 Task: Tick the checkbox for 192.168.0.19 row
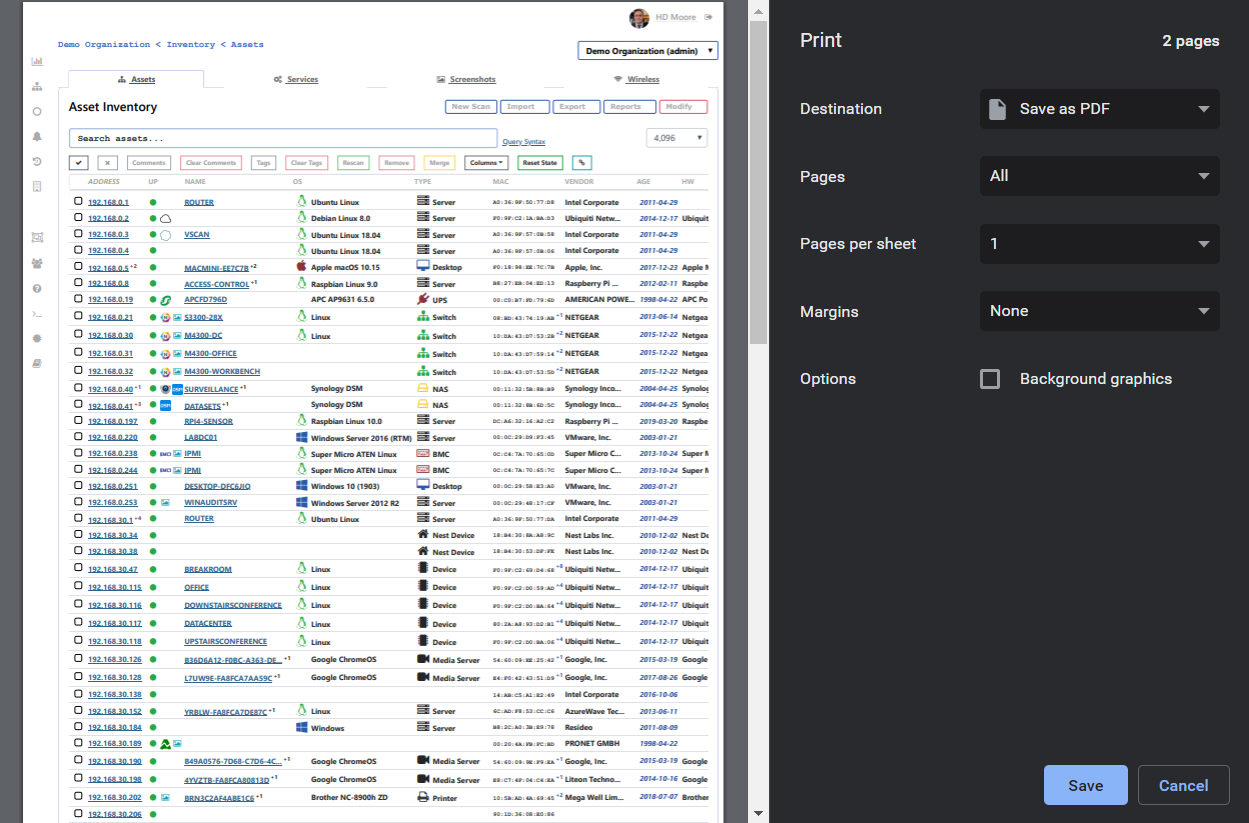pyautogui.click(x=78, y=299)
